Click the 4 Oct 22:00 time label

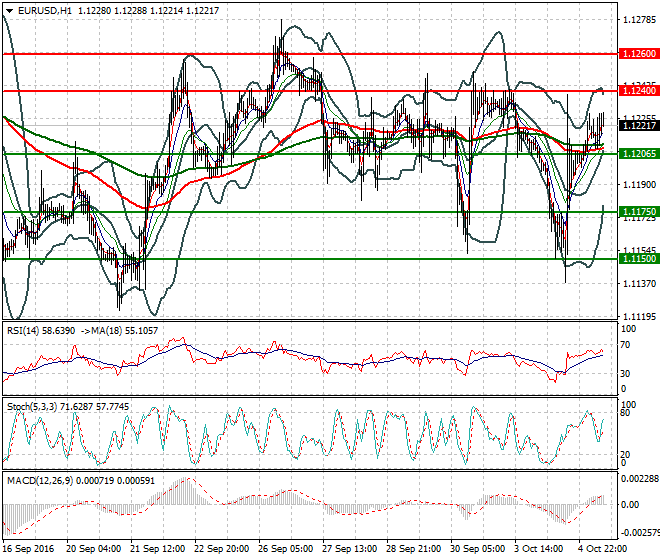603,549
